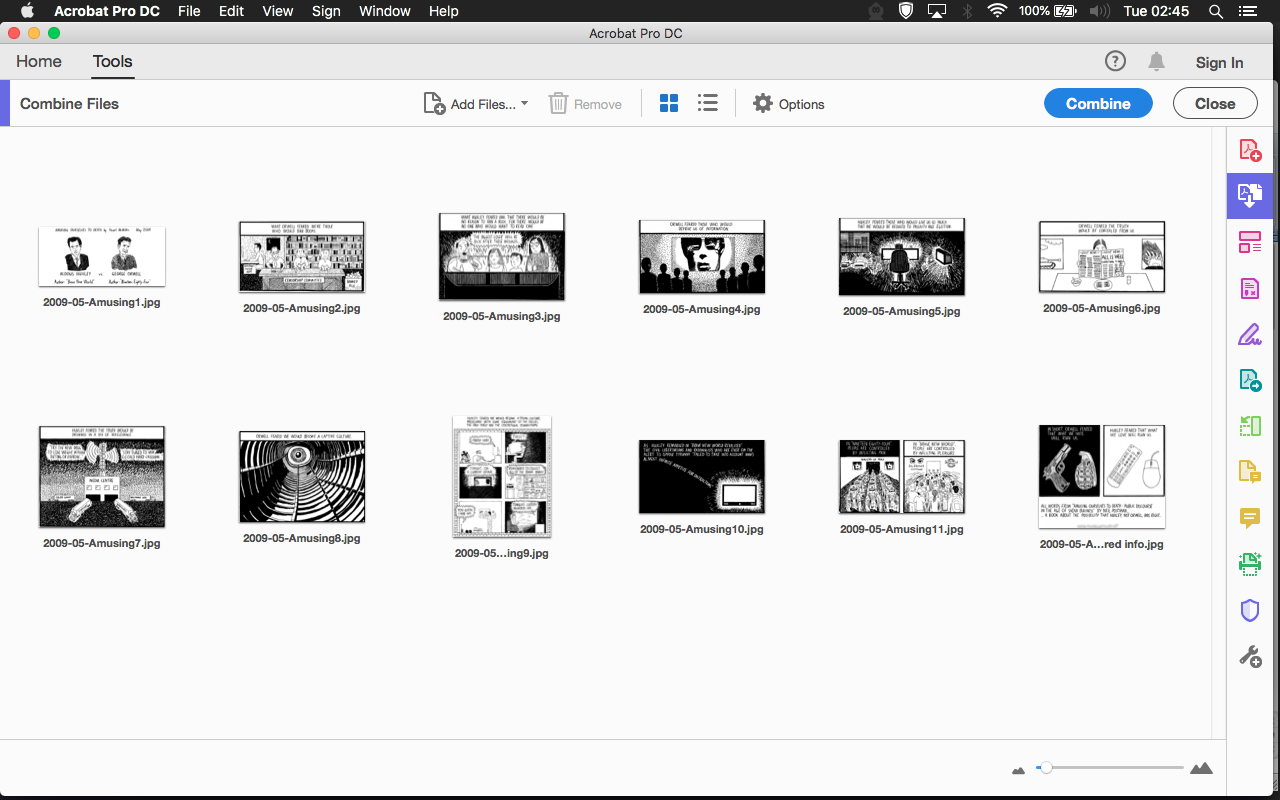This screenshot has height=800, width=1280.
Task: Open the Apple menu
Action: coord(27,11)
